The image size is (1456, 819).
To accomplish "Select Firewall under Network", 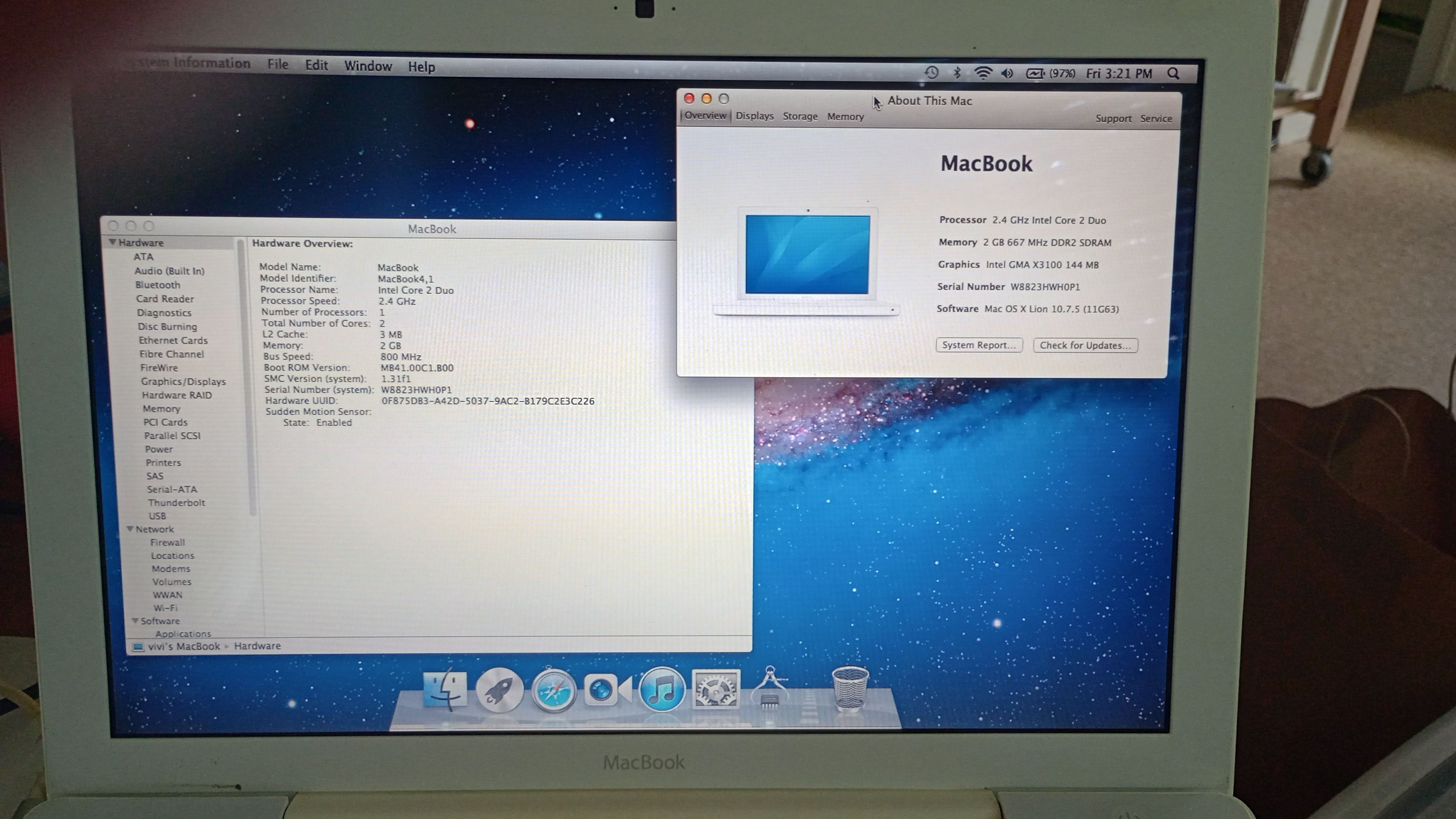I will (x=167, y=542).
